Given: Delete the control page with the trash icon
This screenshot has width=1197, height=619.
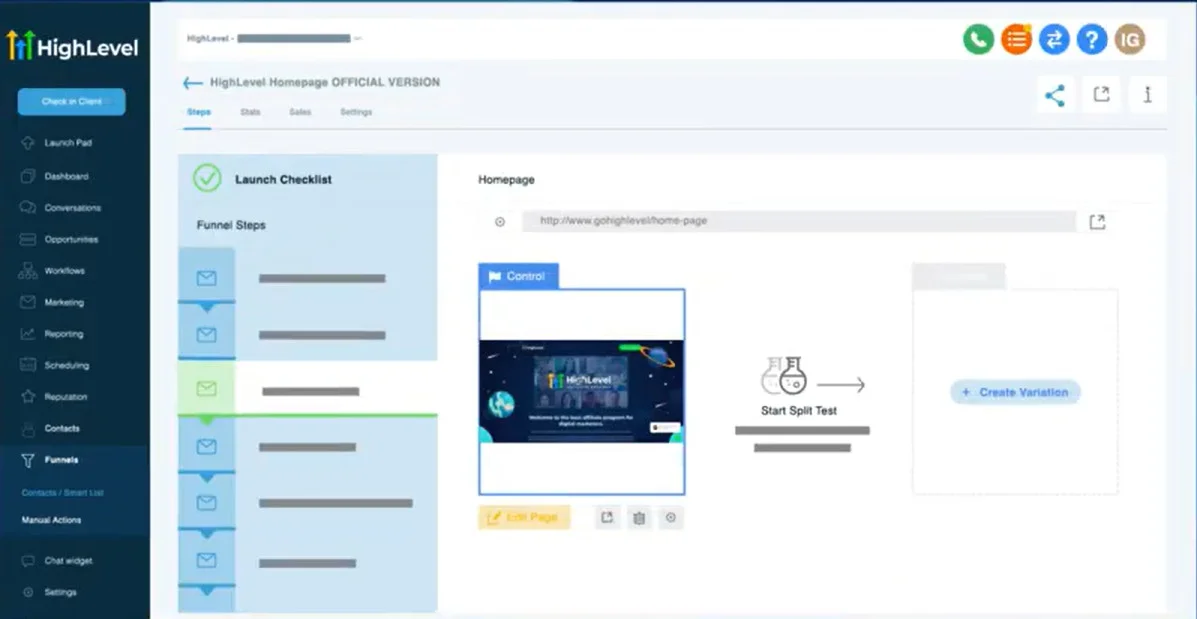Looking at the screenshot, I should coord(639,517).
